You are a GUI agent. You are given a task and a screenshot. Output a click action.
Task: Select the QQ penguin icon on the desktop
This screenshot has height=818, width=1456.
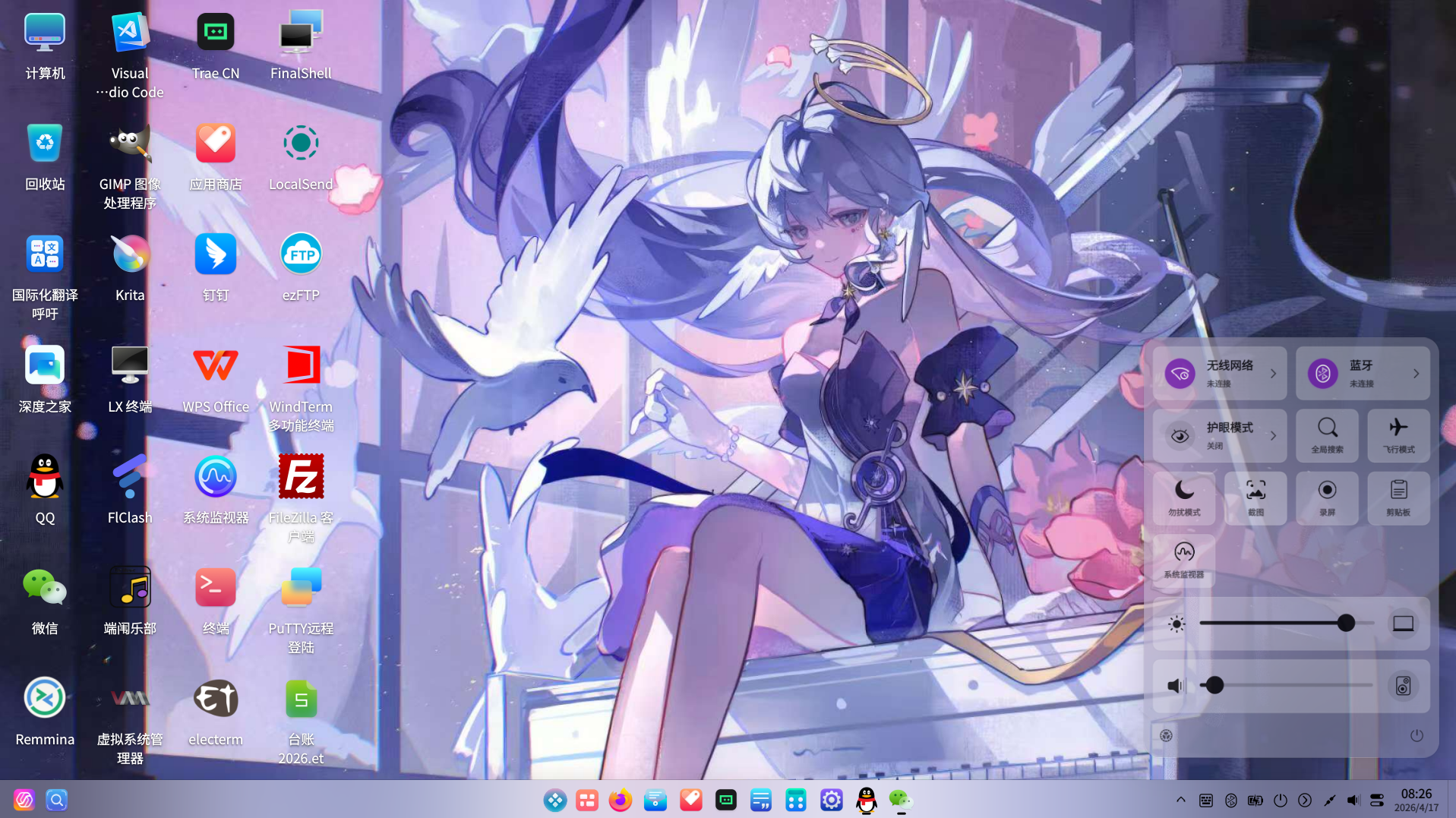tap(45, 476)
